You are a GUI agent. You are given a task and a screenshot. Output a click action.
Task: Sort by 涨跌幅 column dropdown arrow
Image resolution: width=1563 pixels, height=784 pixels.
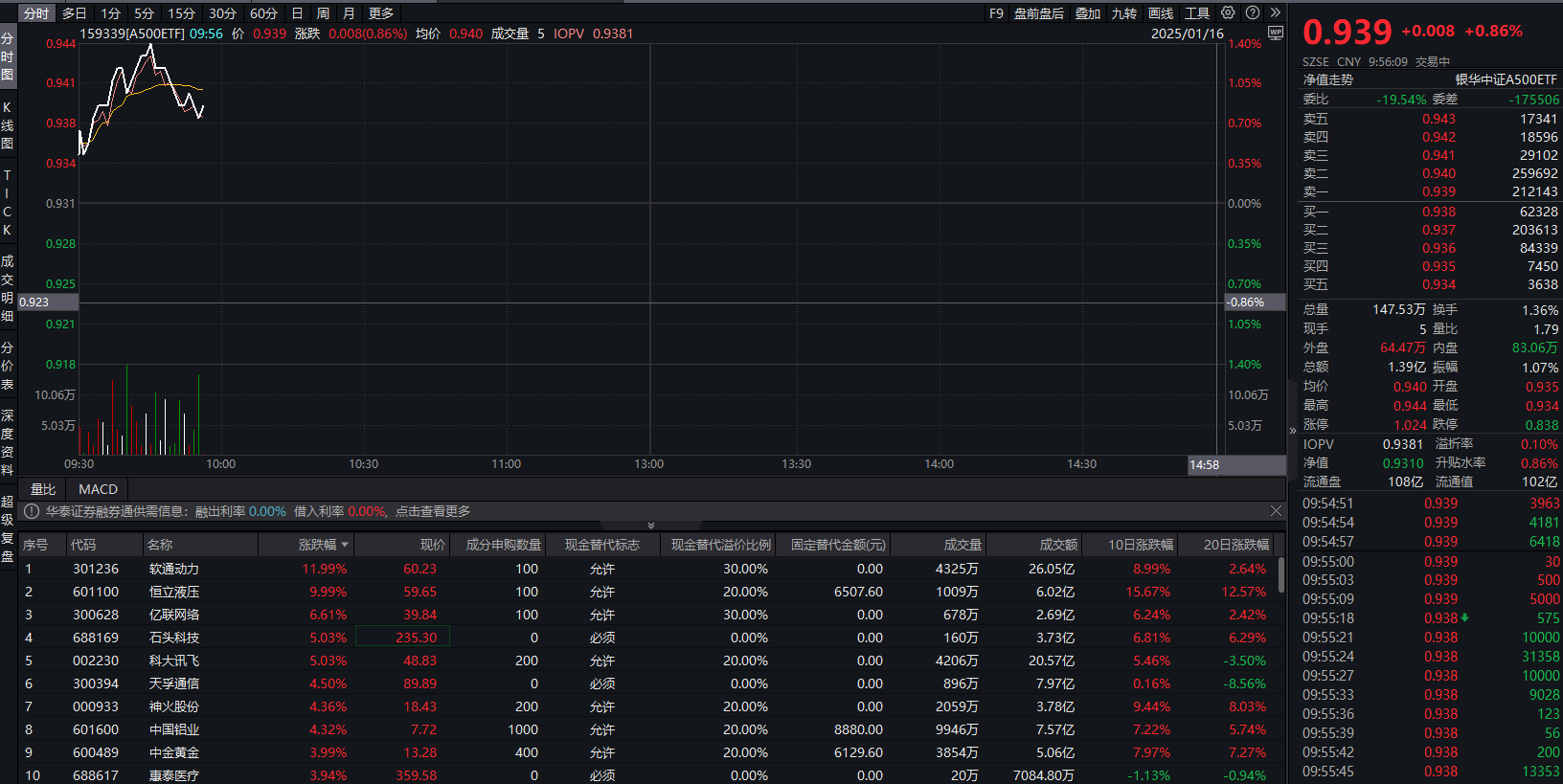click(x=345, y=545)
